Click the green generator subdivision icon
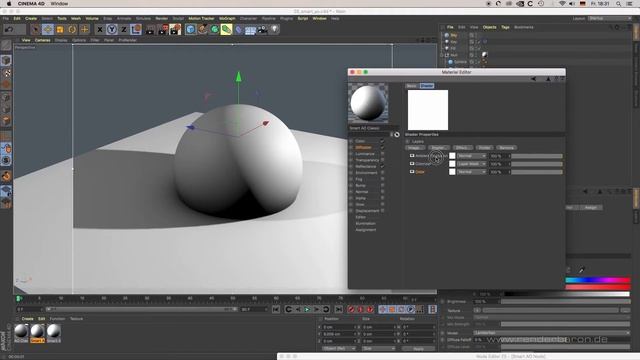The height and width of the screenshot is (360, 640). coord(214,29)
